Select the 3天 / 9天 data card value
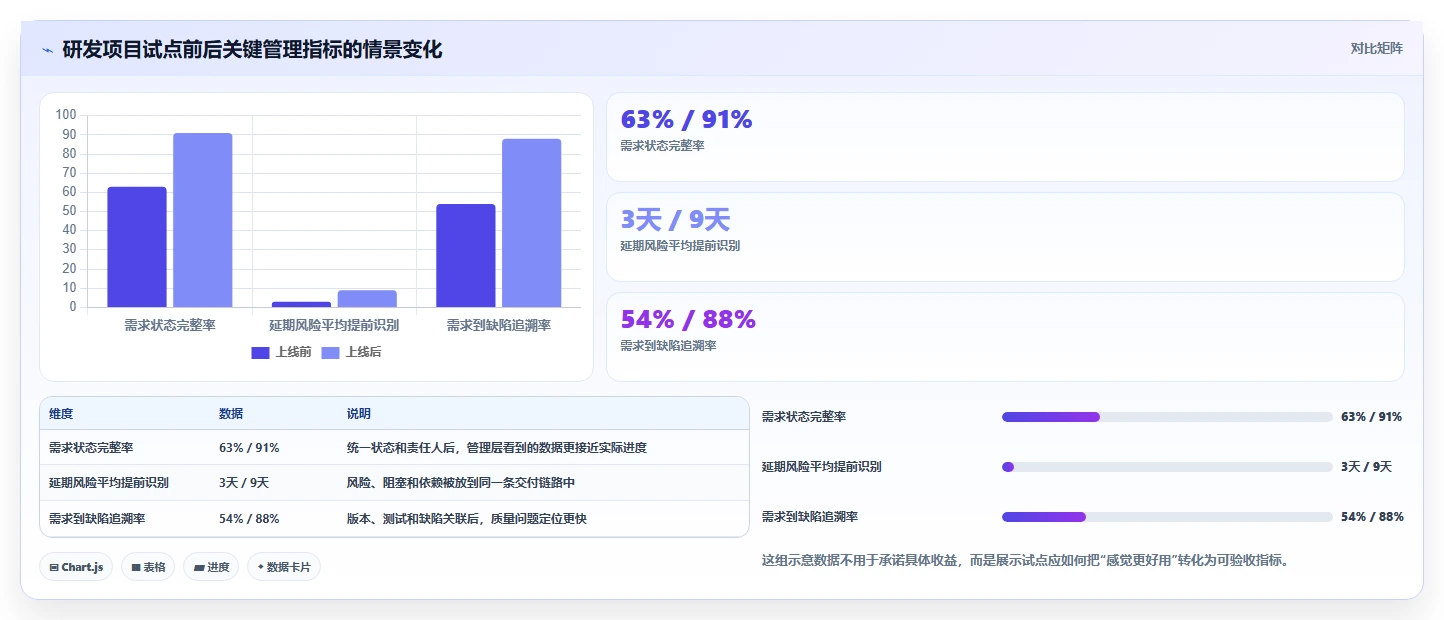Screen dimensions: 1444x620 (x=675, y=219)
